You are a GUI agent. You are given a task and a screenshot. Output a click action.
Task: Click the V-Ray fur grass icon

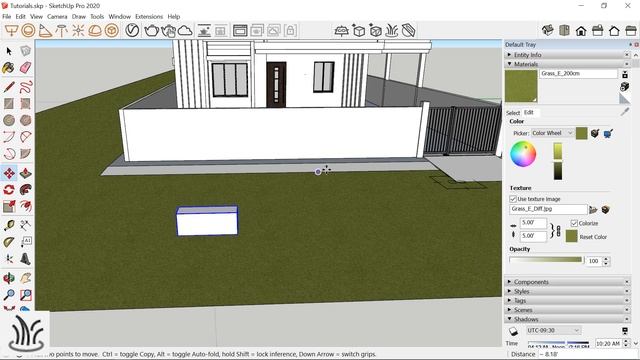click(x=392, y=31)
